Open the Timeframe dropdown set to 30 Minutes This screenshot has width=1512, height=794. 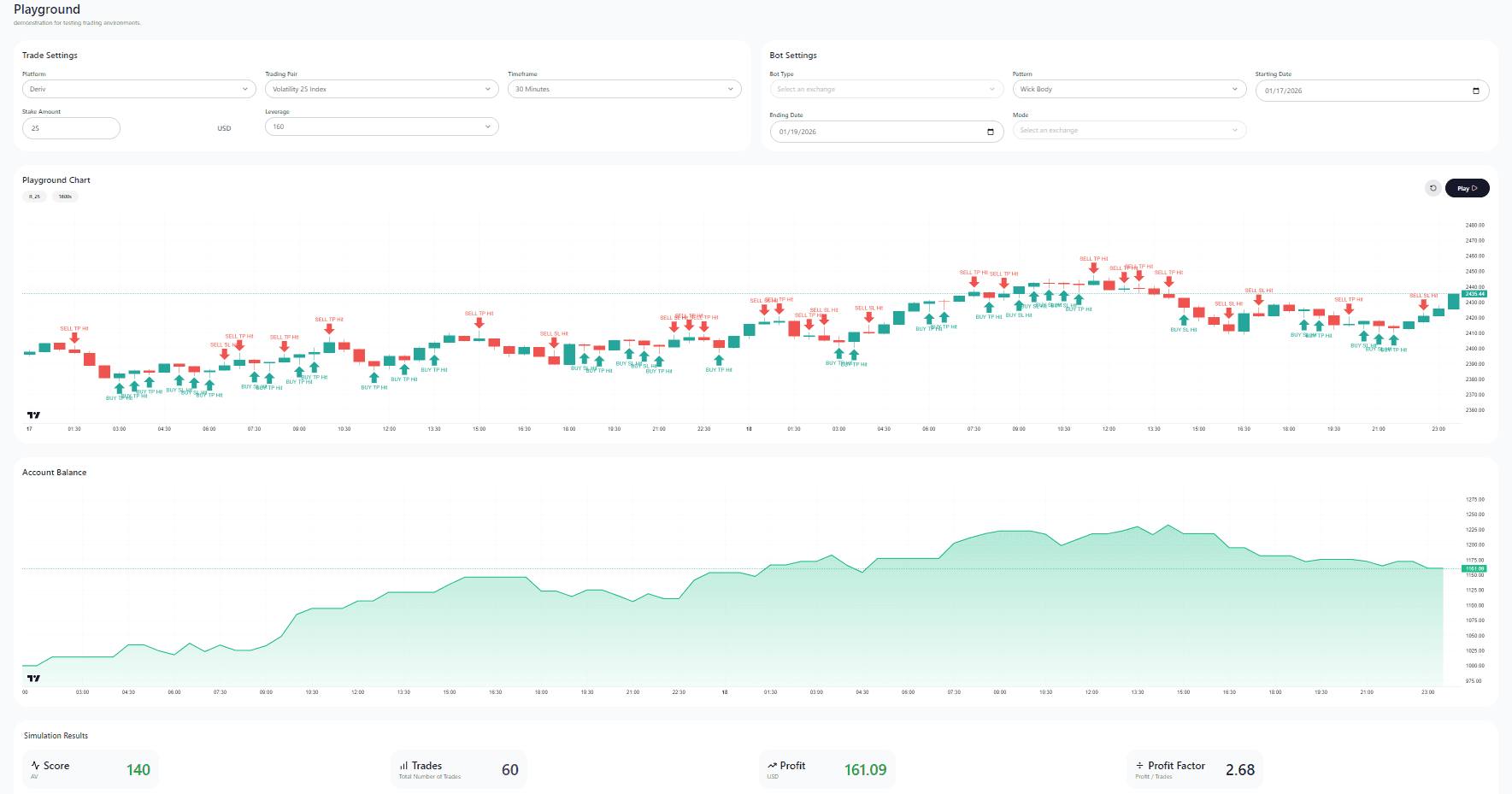coord(624,89)
